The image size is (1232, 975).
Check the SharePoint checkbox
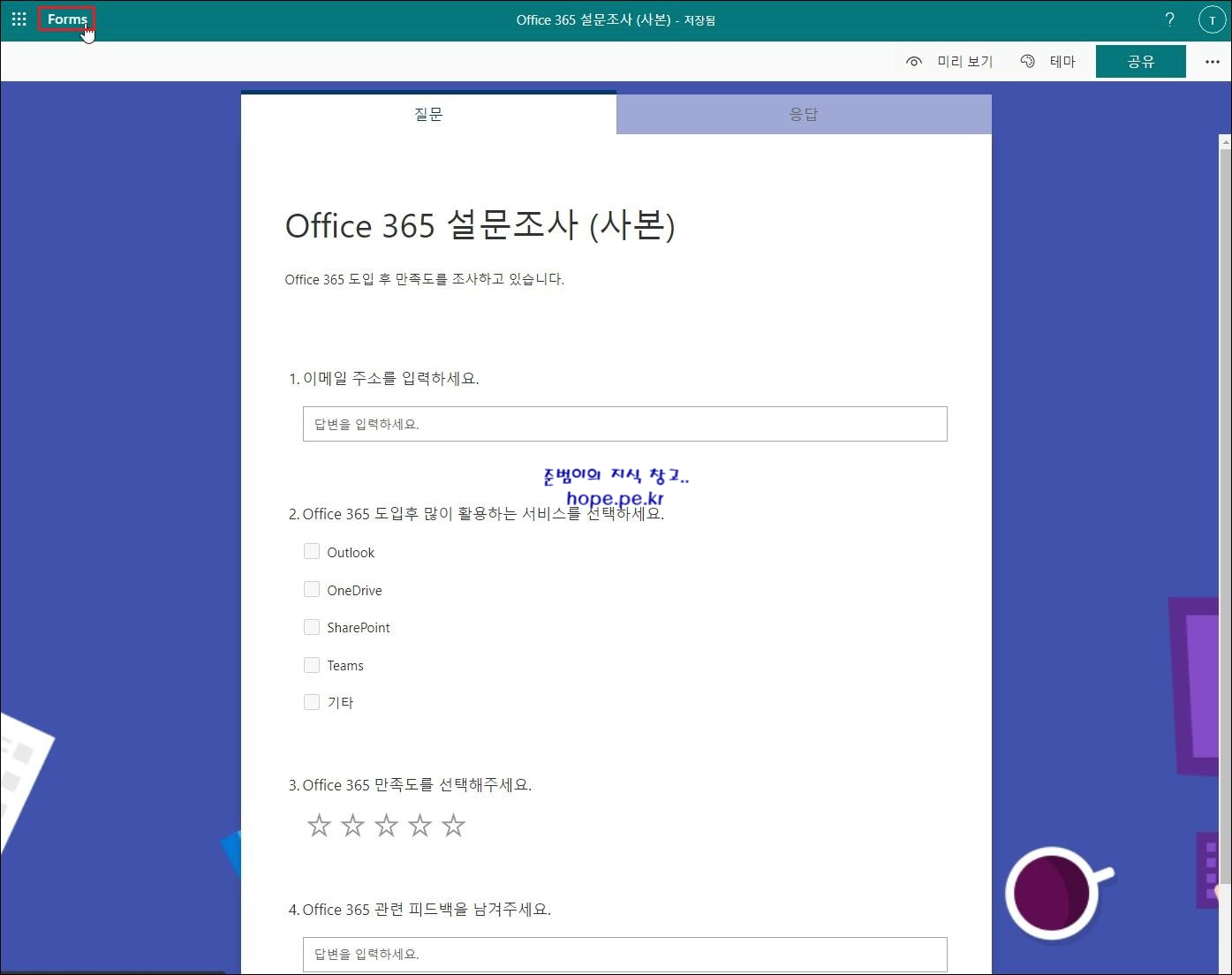tap(312, 627)
